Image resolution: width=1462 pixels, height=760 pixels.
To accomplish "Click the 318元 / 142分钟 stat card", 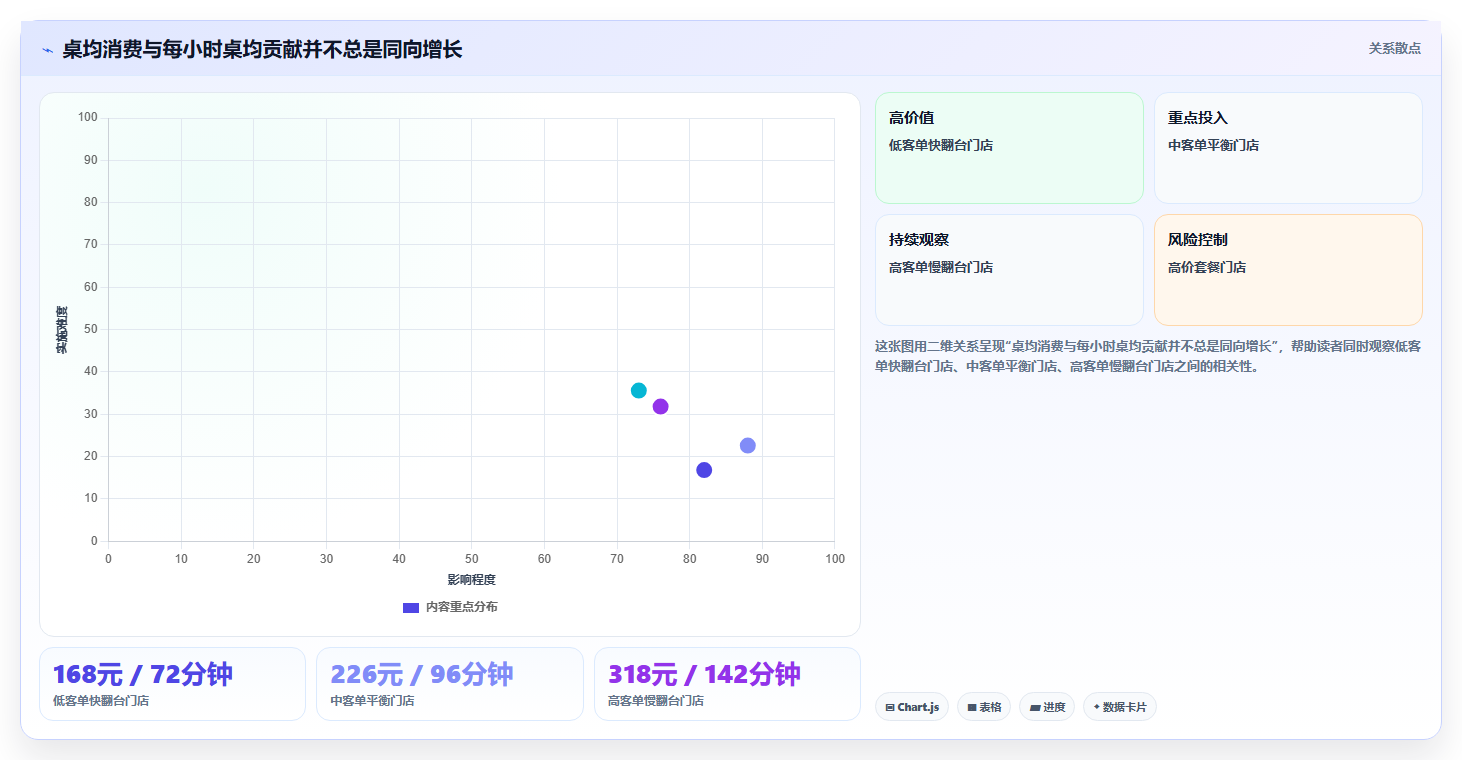I will [x=727, y=684].
